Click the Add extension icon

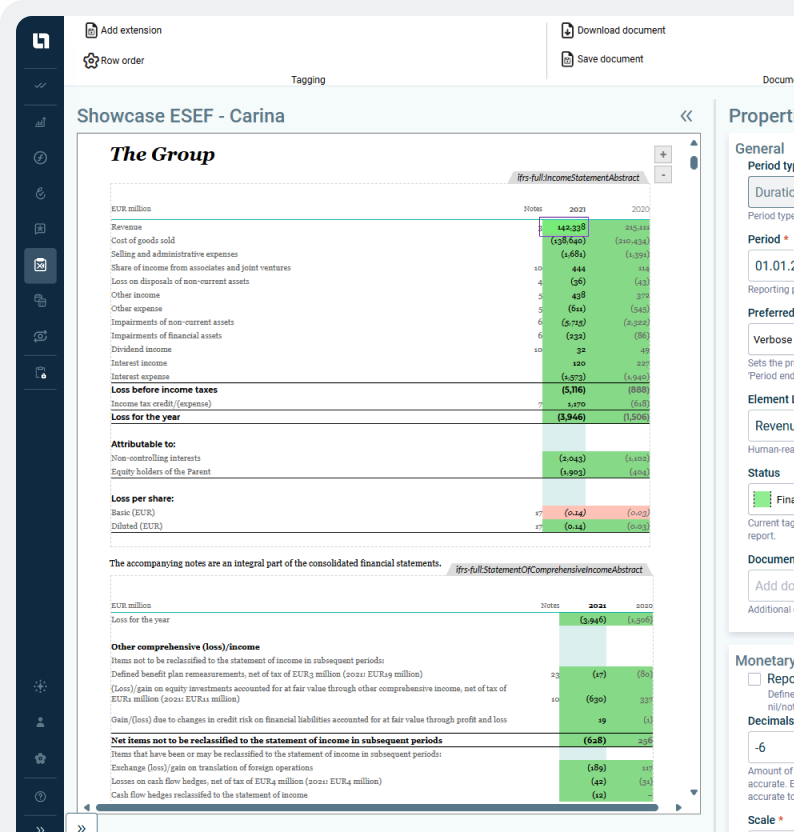[91, 30]
